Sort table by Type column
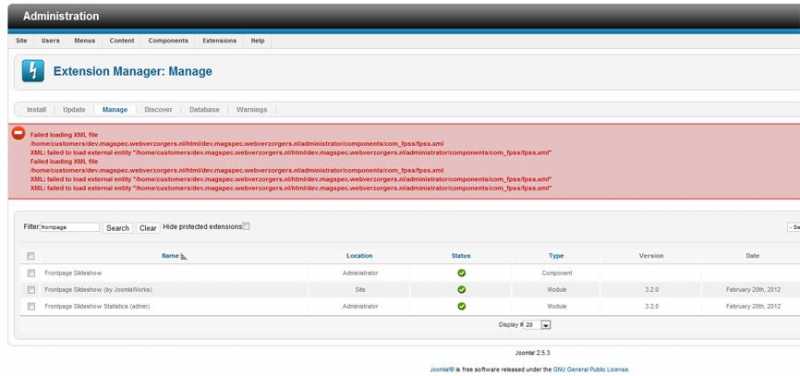The image size is (800, 376). [x=556, y=256]
